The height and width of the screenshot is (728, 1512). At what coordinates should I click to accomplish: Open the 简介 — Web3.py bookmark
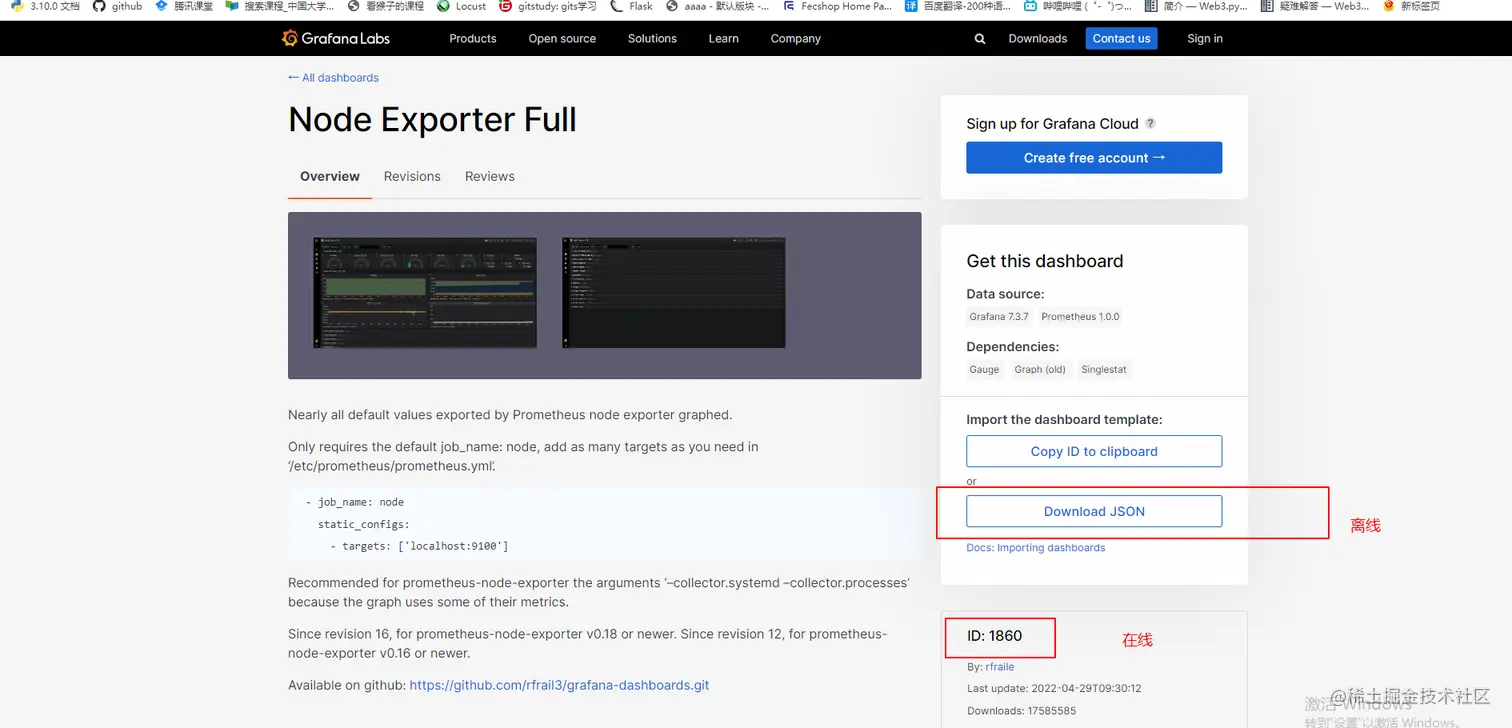1197,6
